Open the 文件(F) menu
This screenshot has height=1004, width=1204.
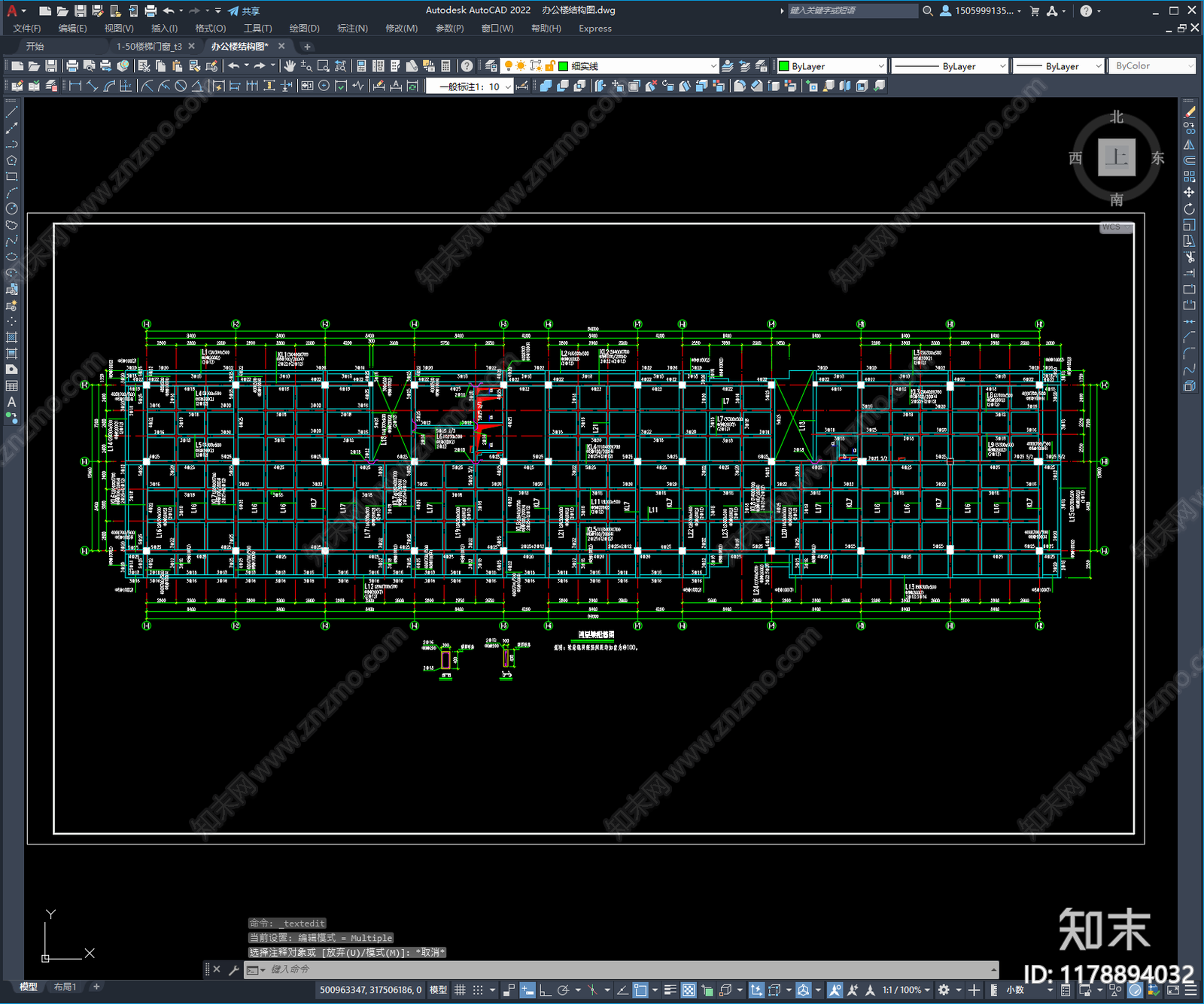[27, 29]
